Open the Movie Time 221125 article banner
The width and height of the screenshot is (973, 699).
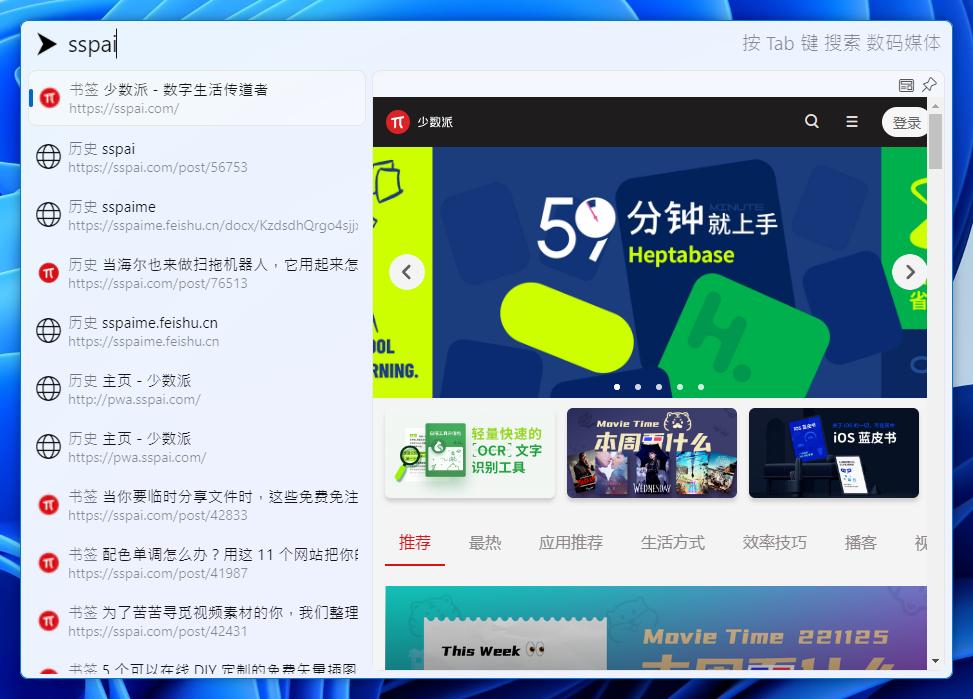click(x=656, y=628)
